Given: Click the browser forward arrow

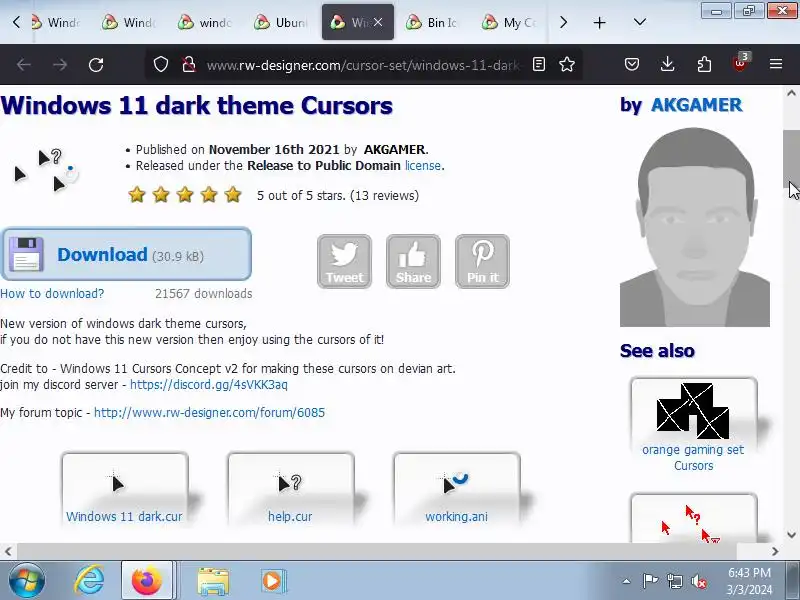Looking at the screenshot, I should 60,65.
